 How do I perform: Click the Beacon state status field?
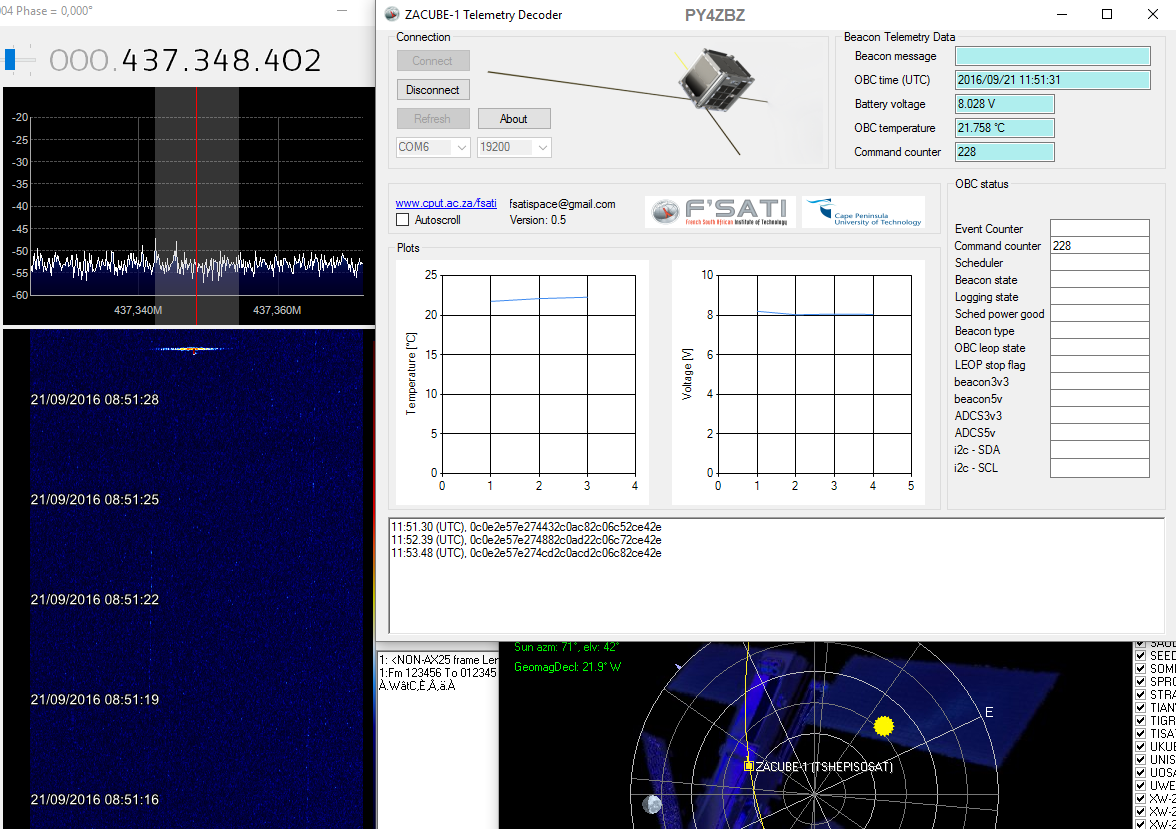tap(1100, 280)
